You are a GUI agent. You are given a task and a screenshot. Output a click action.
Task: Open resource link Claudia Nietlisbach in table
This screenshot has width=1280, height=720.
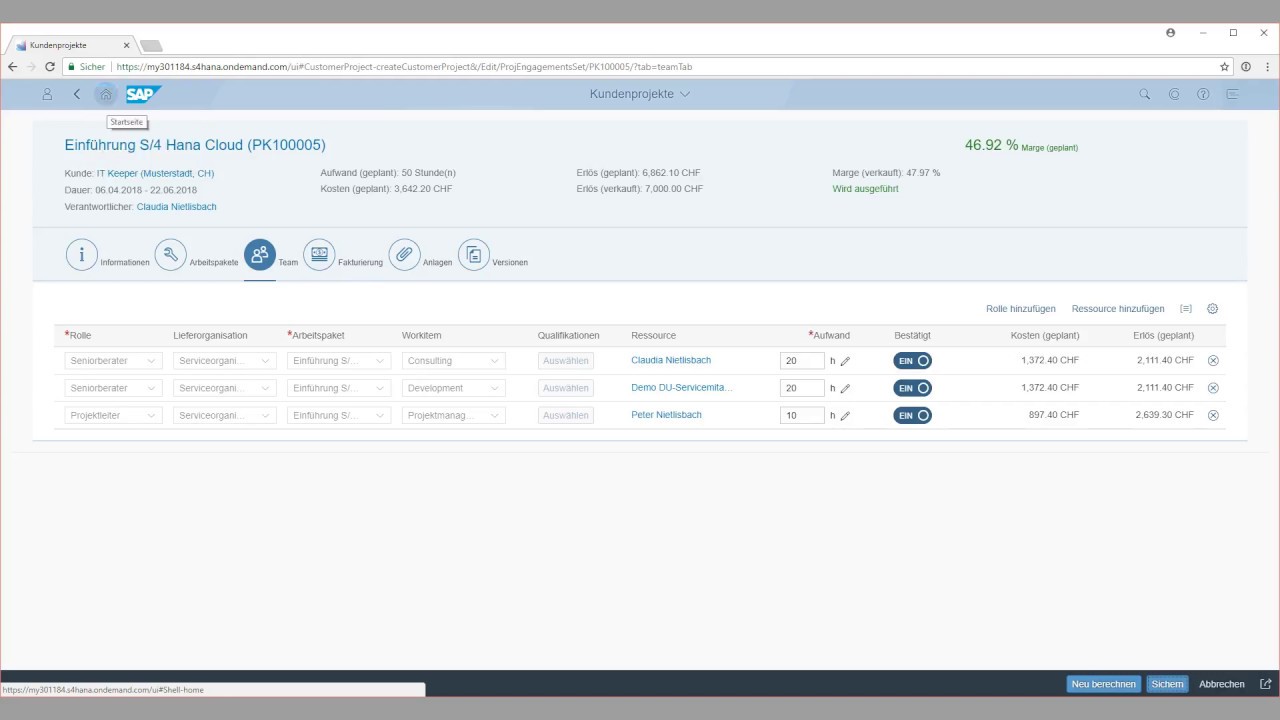pos(671,360)
